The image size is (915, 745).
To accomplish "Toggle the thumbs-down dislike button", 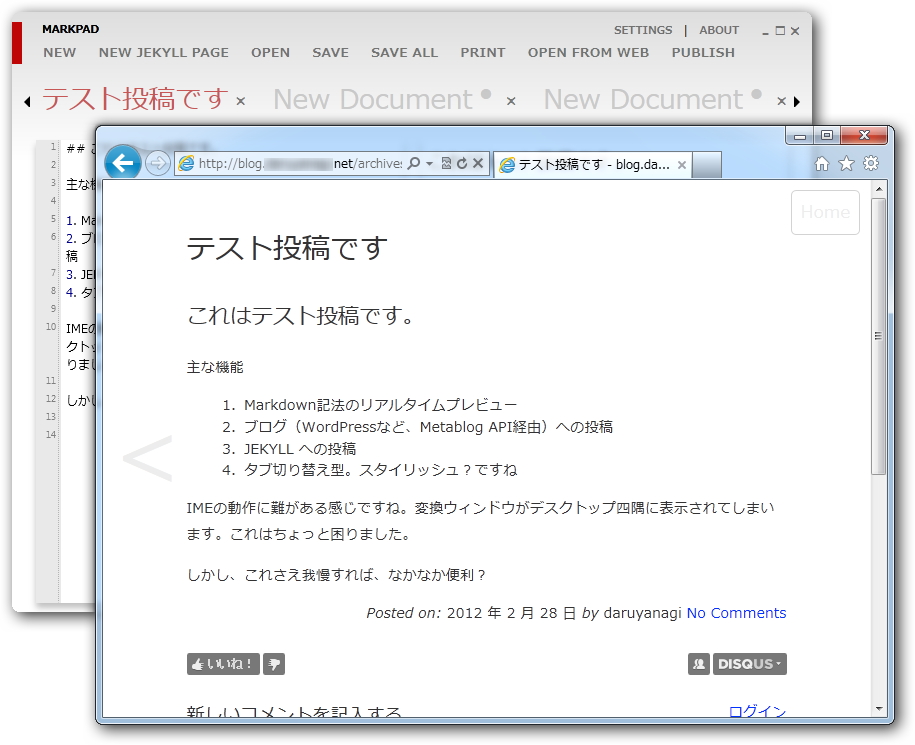I will click(274, 664).
